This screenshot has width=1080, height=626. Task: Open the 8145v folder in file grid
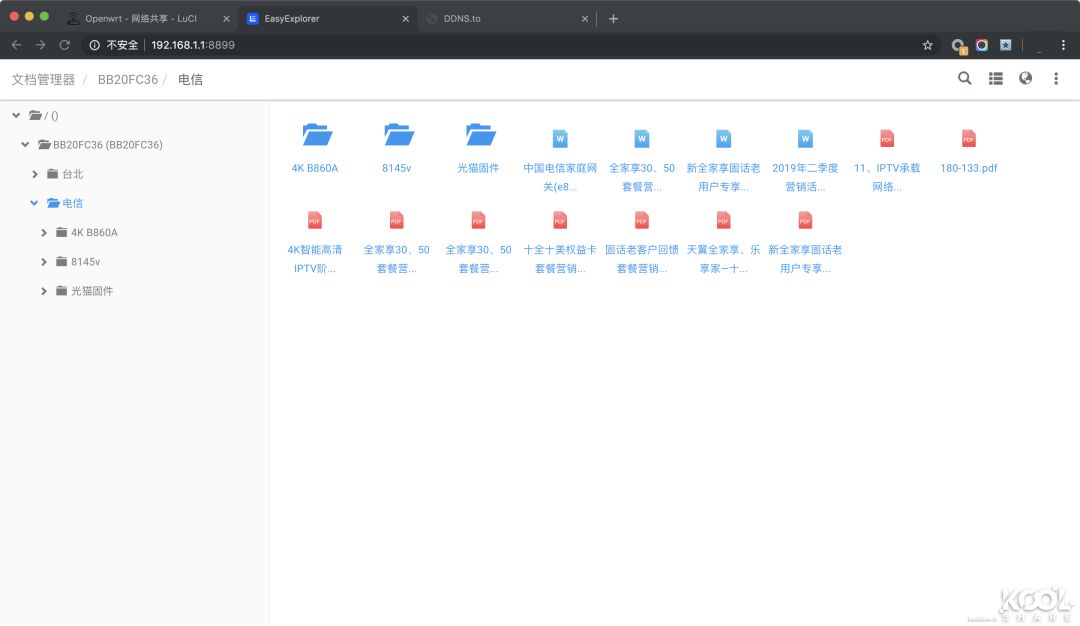coord(397,136)
